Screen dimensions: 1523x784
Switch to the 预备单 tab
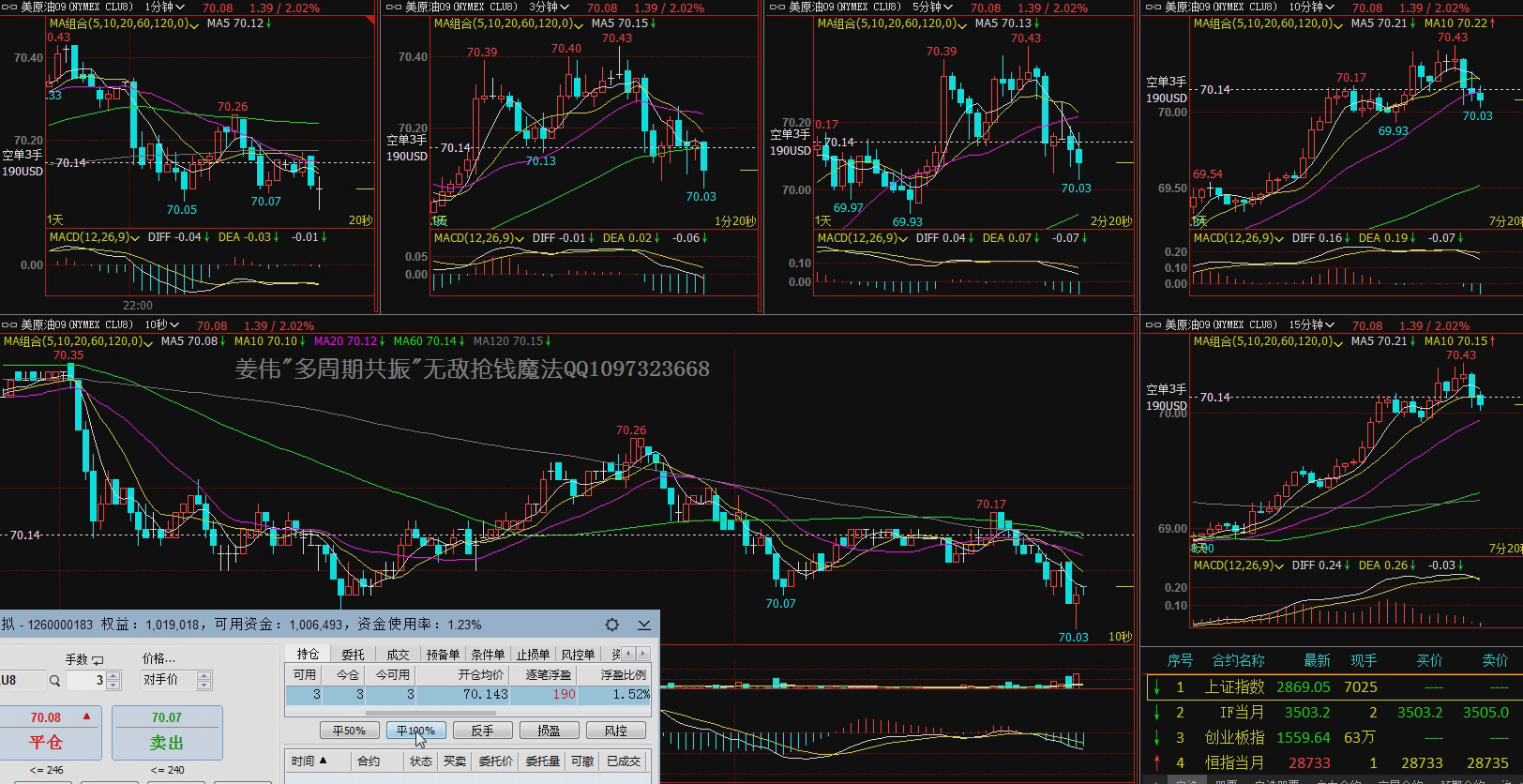click(x=443, y=655)
